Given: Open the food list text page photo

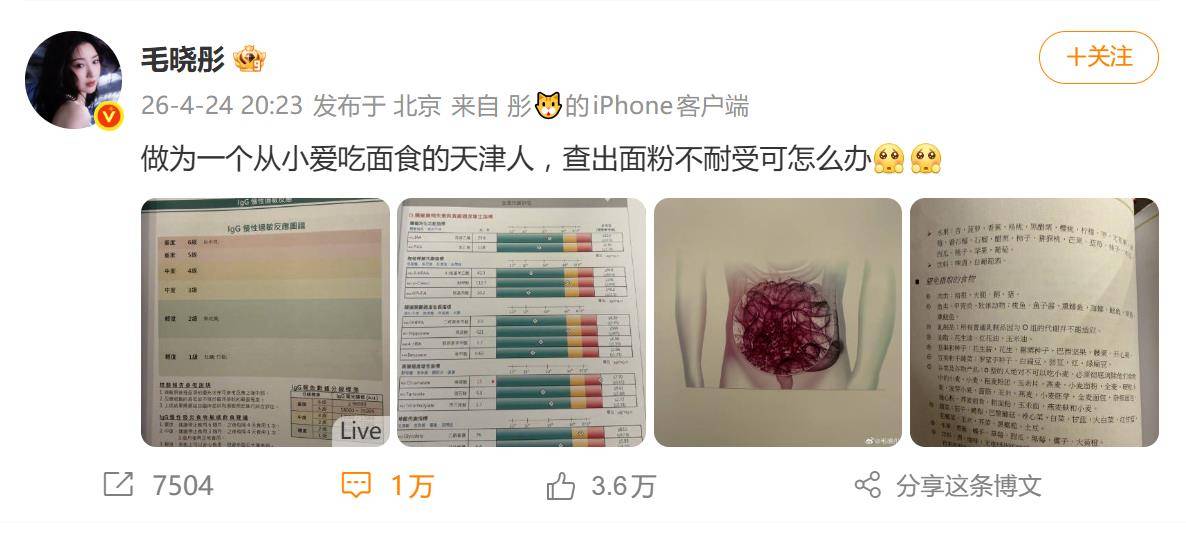Looking at the screenshot, I should point(1034,322).
